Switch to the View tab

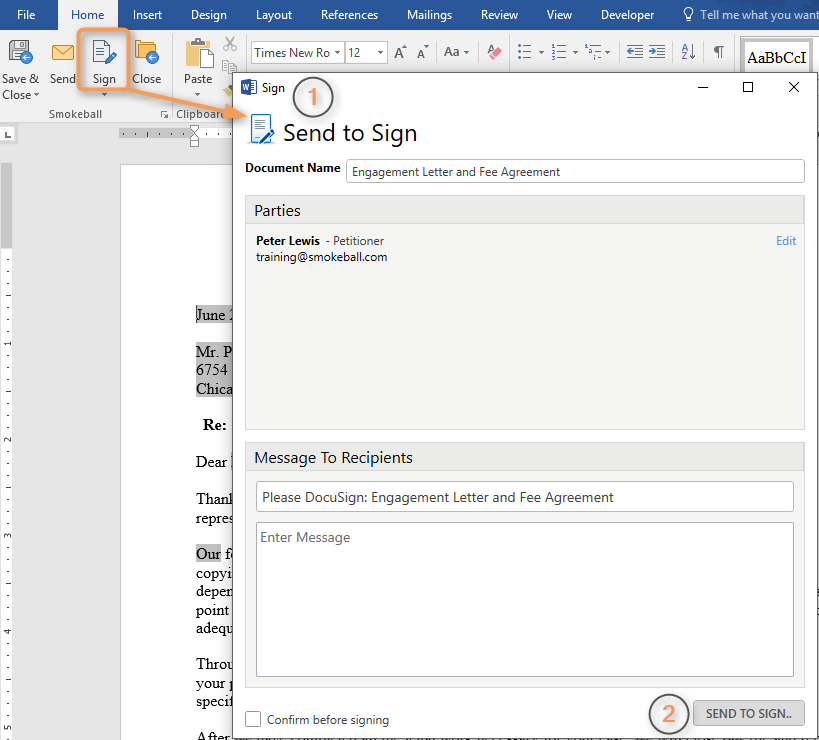click(559, 15)
